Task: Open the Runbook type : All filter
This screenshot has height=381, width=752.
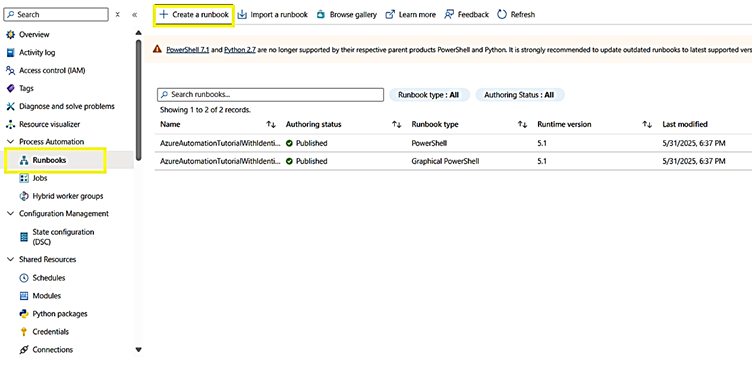Action: 429,95
